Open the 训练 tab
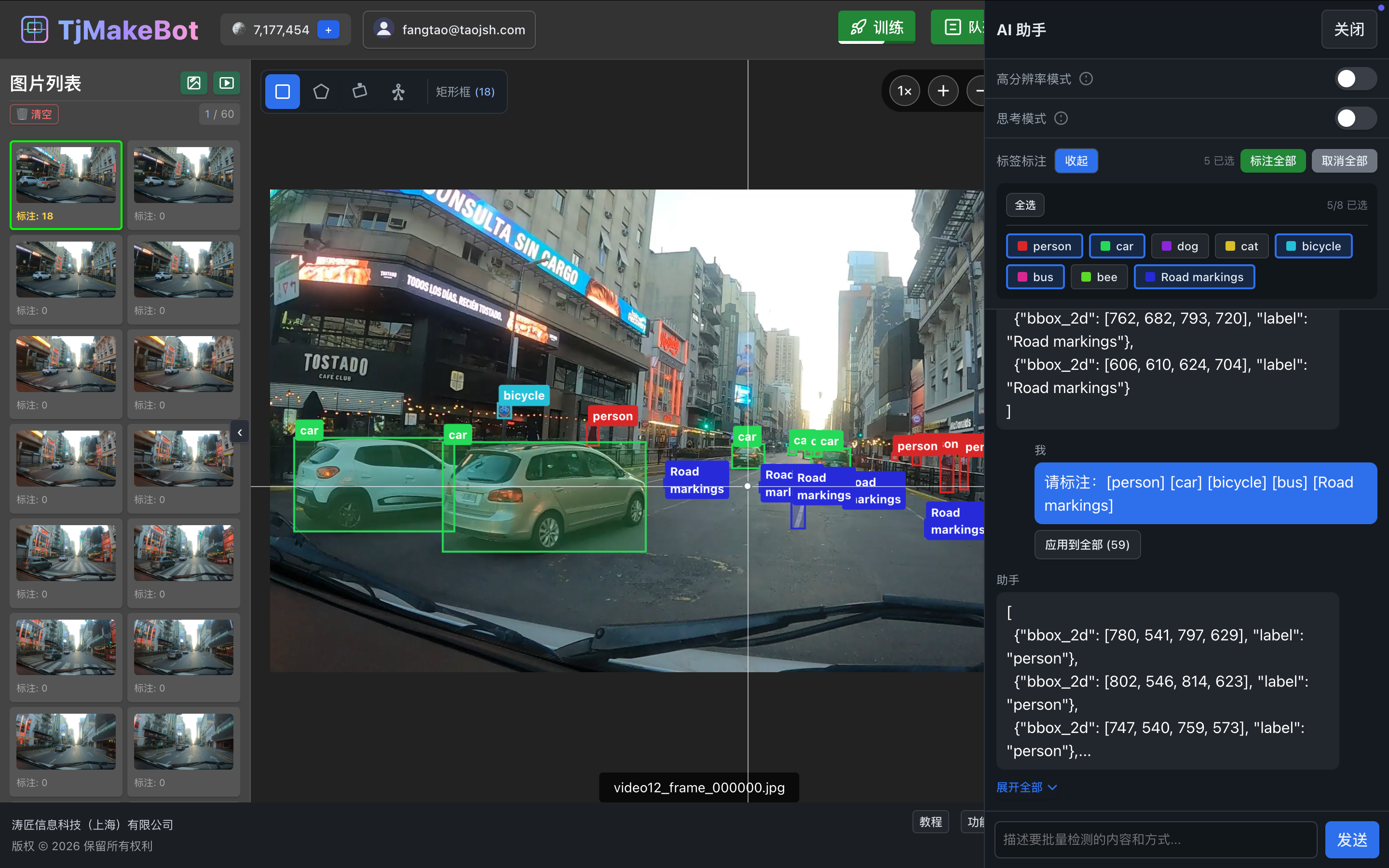Viewport: 1389px width, 868px height. point(876,27)
